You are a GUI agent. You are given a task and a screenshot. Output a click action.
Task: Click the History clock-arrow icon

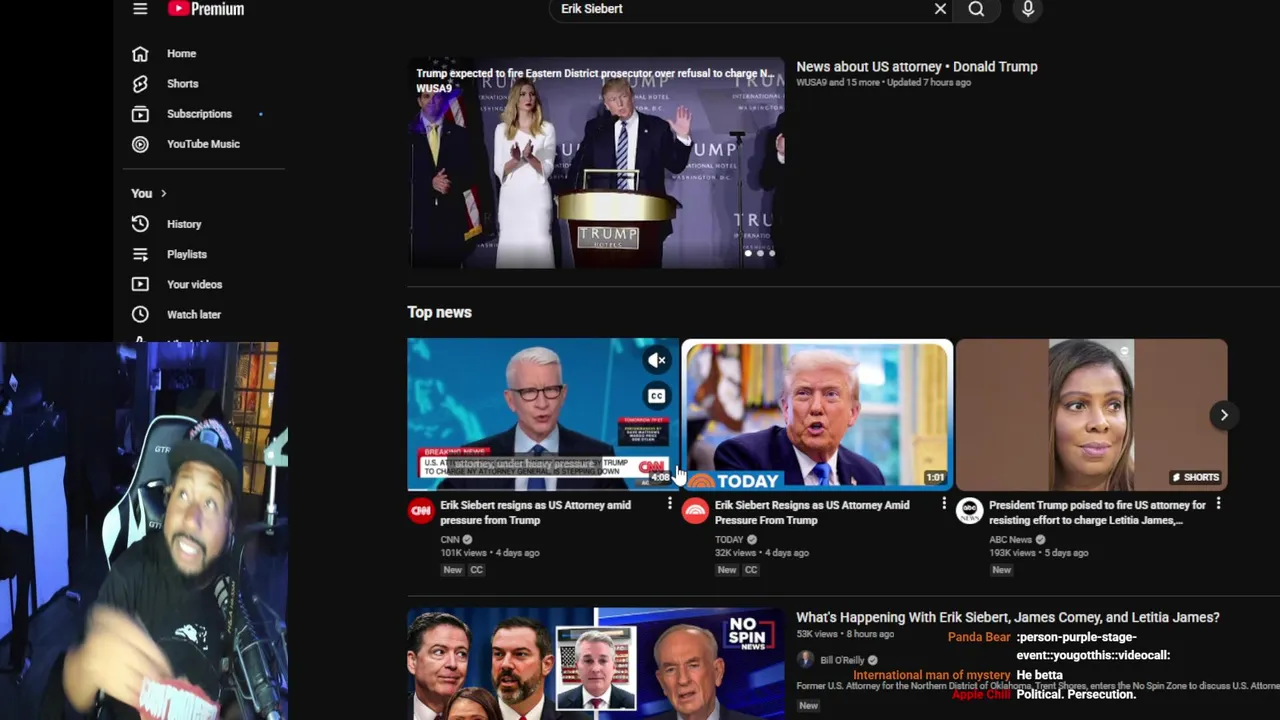(x=140, y=224)
